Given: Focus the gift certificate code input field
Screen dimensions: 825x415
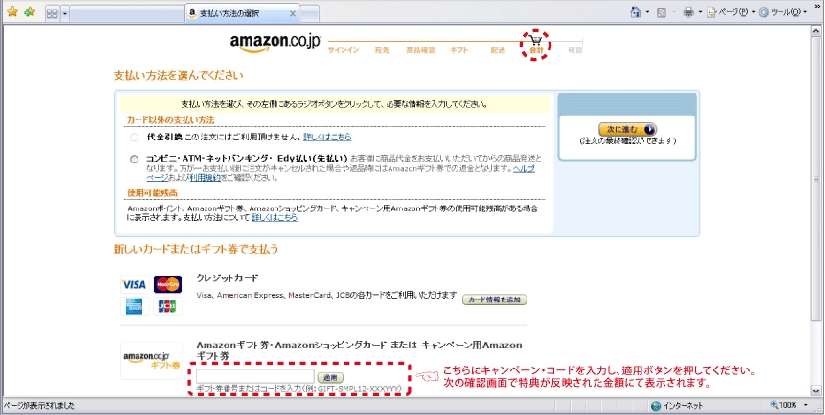Looking at the screenshot, I should coord(255,377).
